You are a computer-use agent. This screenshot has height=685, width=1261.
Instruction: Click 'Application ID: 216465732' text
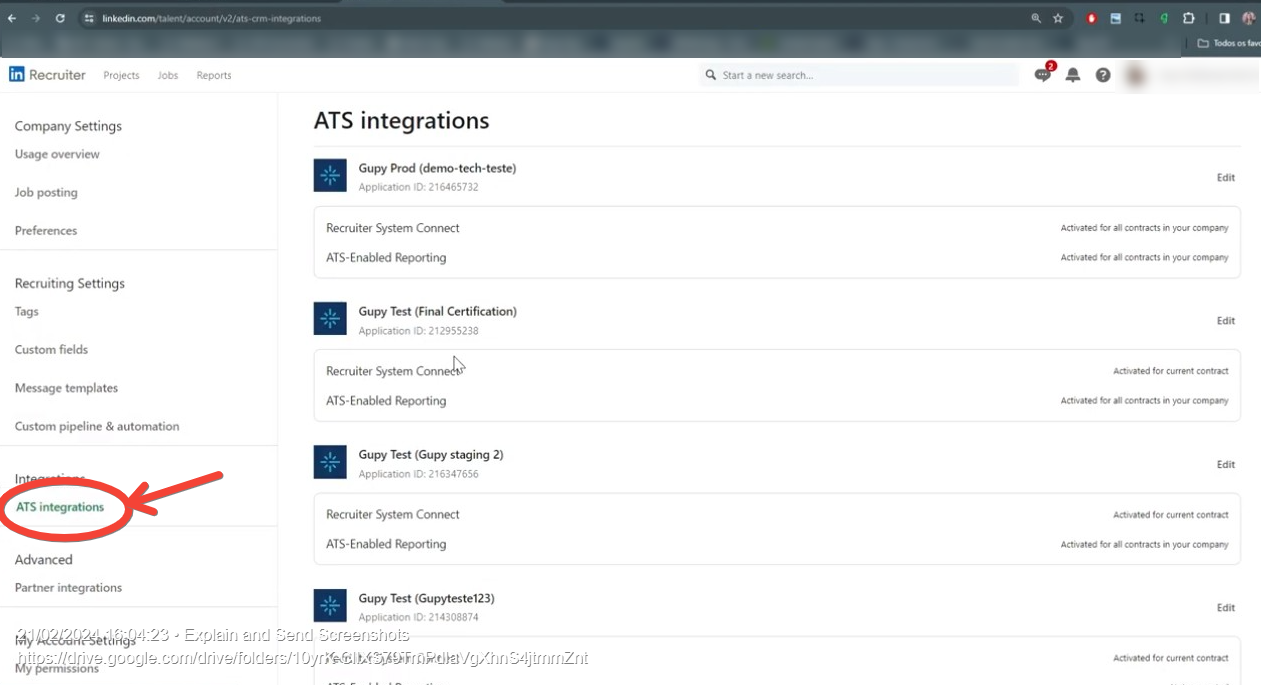pyautogui.click(x=418, y=187)
